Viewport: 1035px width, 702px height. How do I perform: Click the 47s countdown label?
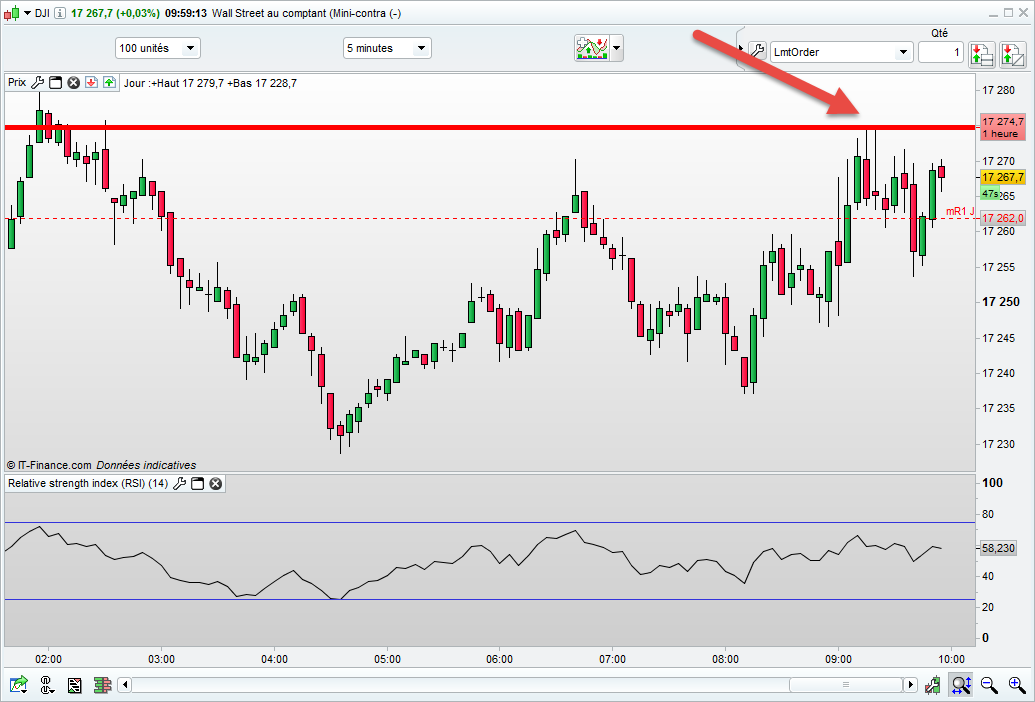pyautogui.click(x=990, y=194)
